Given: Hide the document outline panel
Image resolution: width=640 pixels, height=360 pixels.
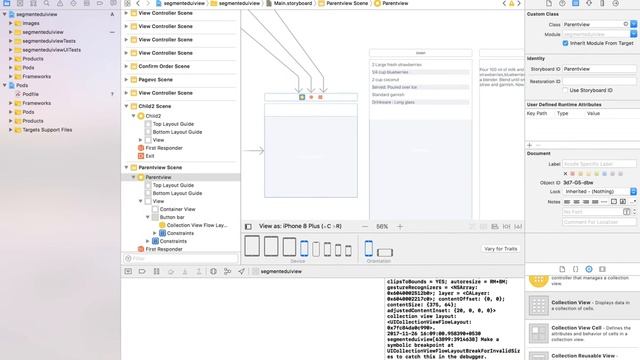Looking at the screenshot, I should tap(248, 227).
